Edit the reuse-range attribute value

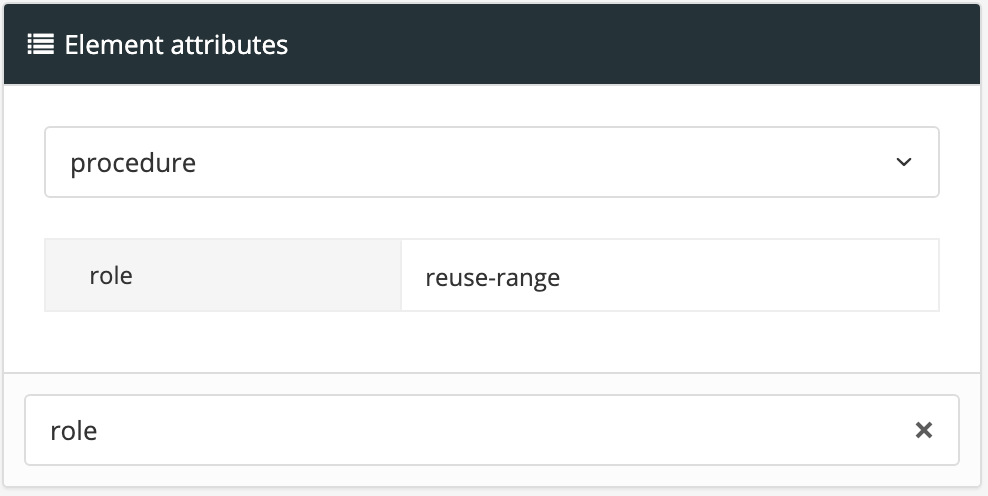[669, 276]
